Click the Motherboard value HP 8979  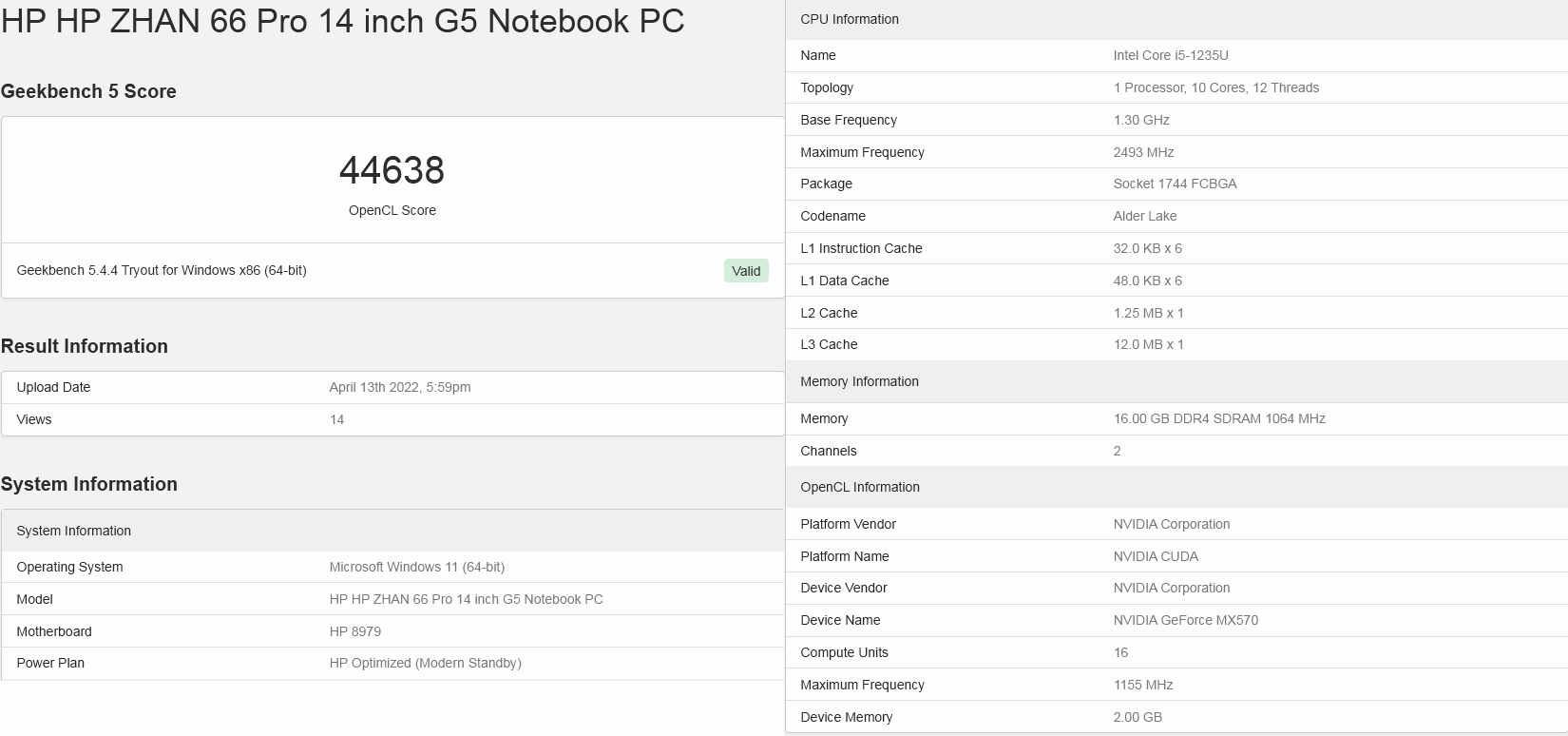coord(355,631)
